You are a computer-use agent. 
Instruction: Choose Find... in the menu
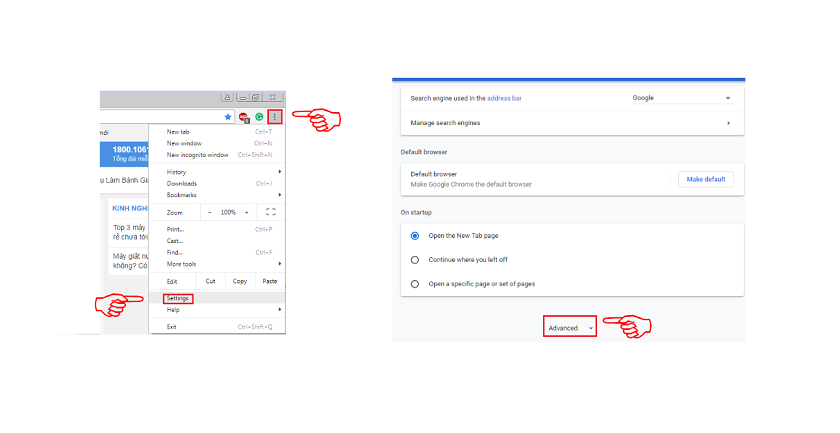[x=217, y=252]
